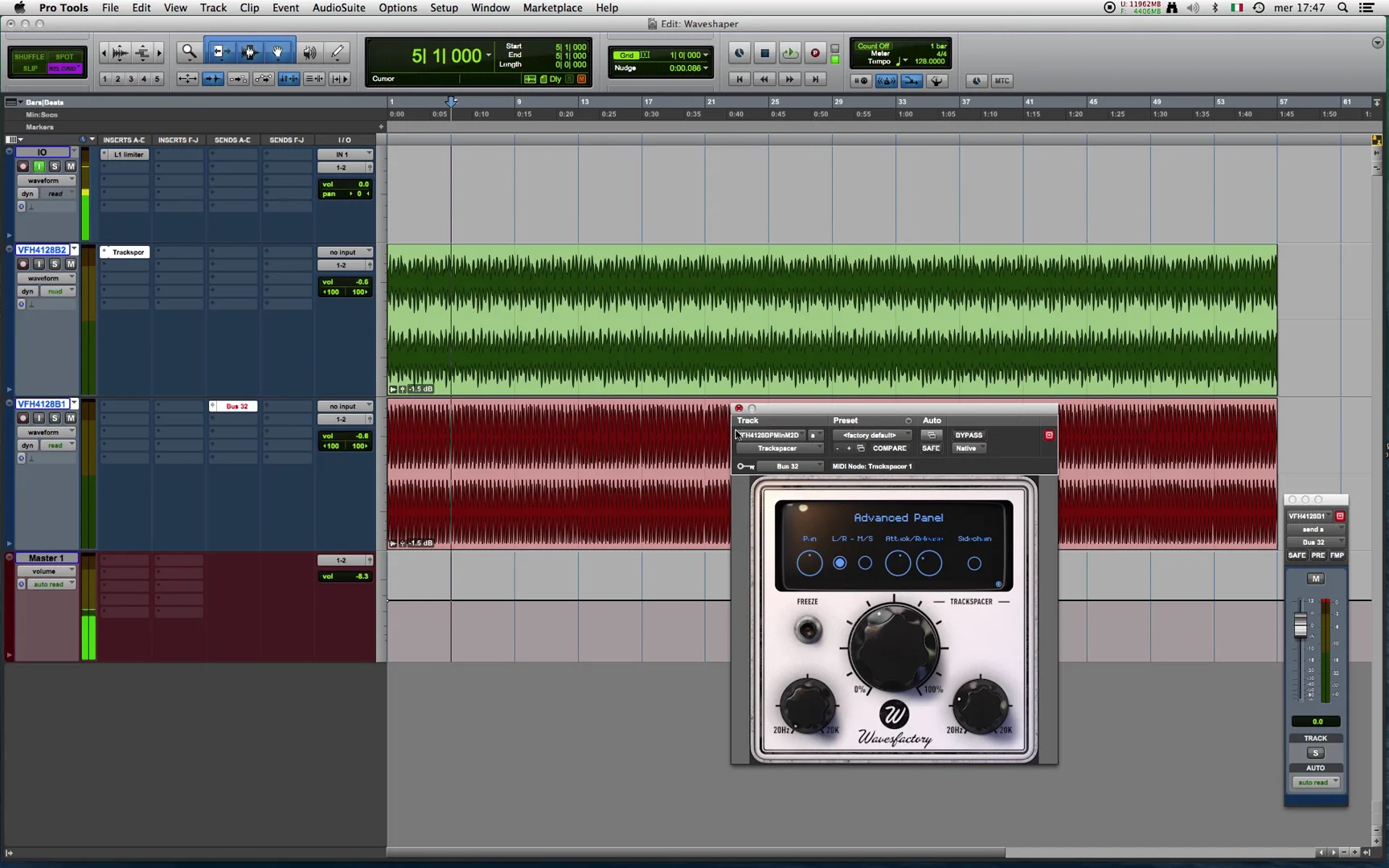Solo the IO track
The image size is (1389, 868).
[x=55, y=166]
